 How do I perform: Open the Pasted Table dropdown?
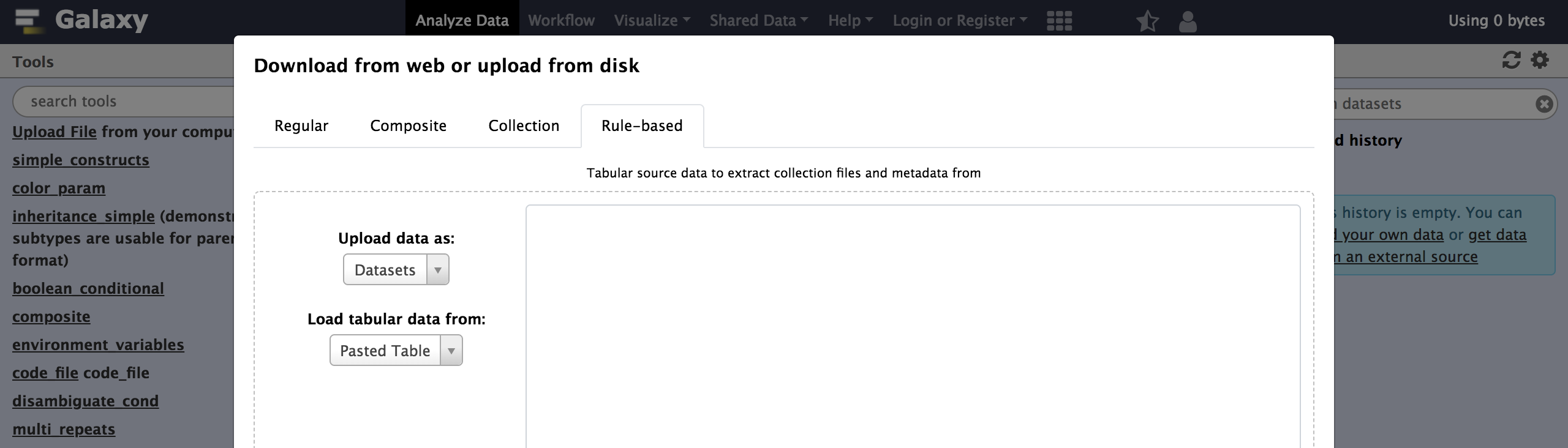[396, 350]
